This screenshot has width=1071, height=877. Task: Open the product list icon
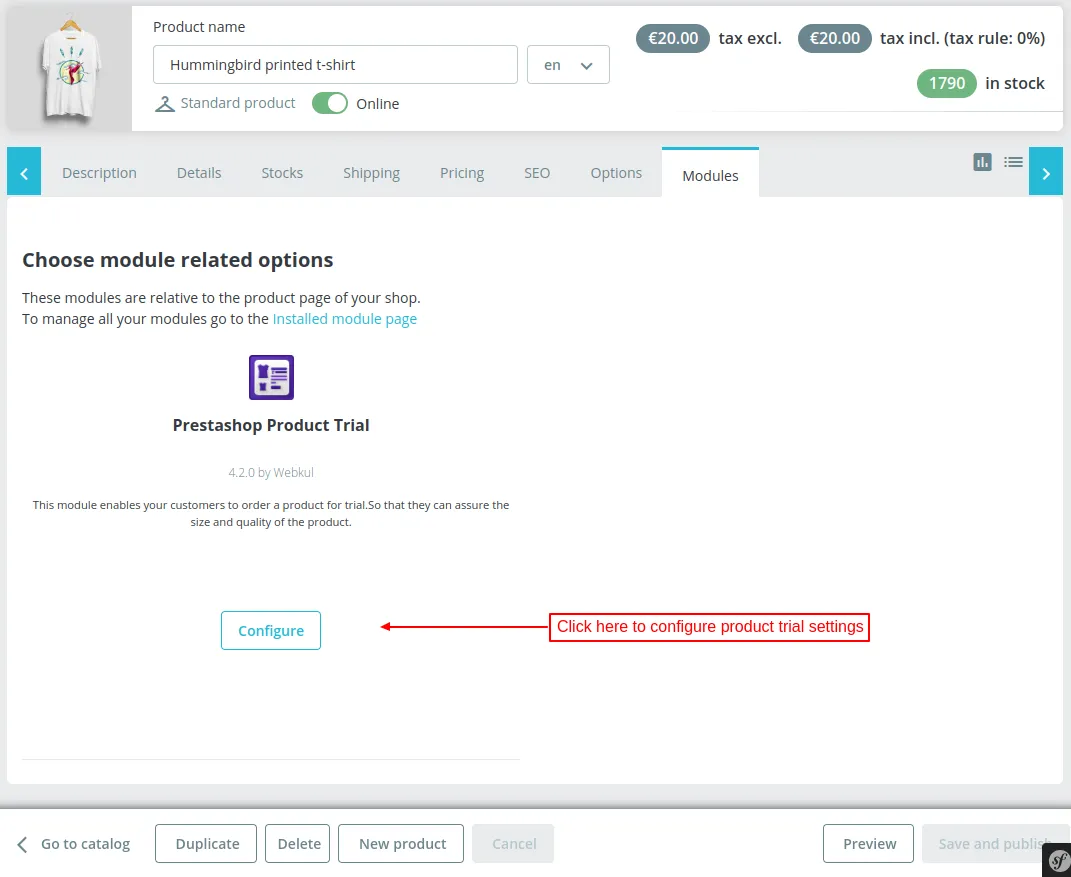point(1013,162)
